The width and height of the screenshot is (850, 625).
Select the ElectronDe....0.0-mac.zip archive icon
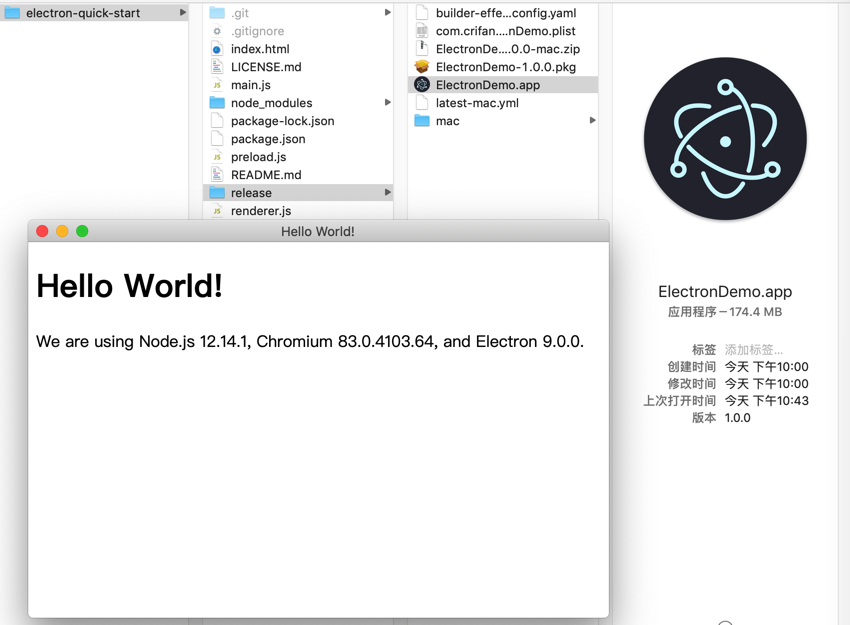pos(422,48)
